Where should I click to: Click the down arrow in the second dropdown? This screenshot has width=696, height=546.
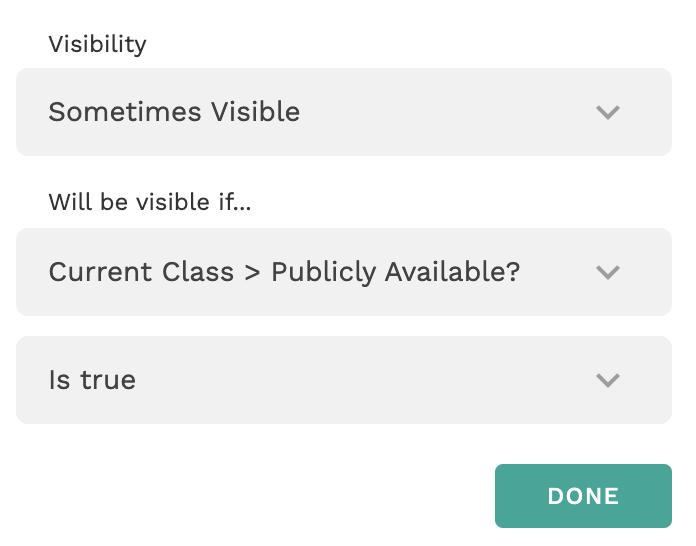click(x=608, y=272)
